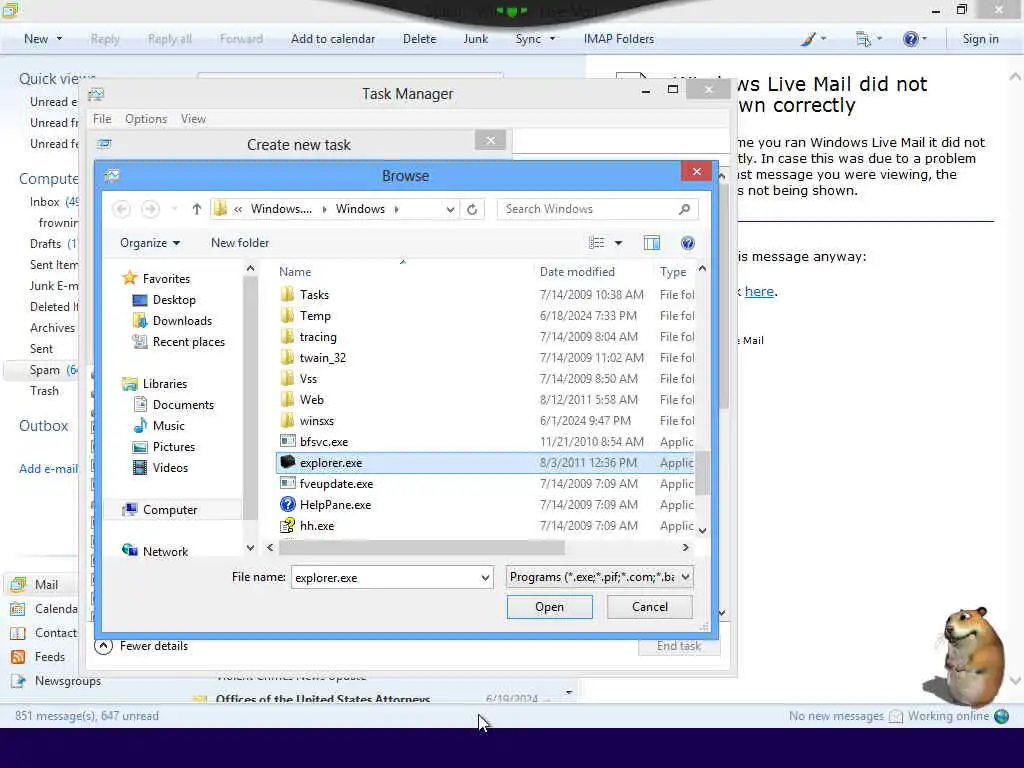Click Delete in Live Mail toolbar
Image resolution: width=1024 pixels, height=768 pixels.
tap(419, 39)
